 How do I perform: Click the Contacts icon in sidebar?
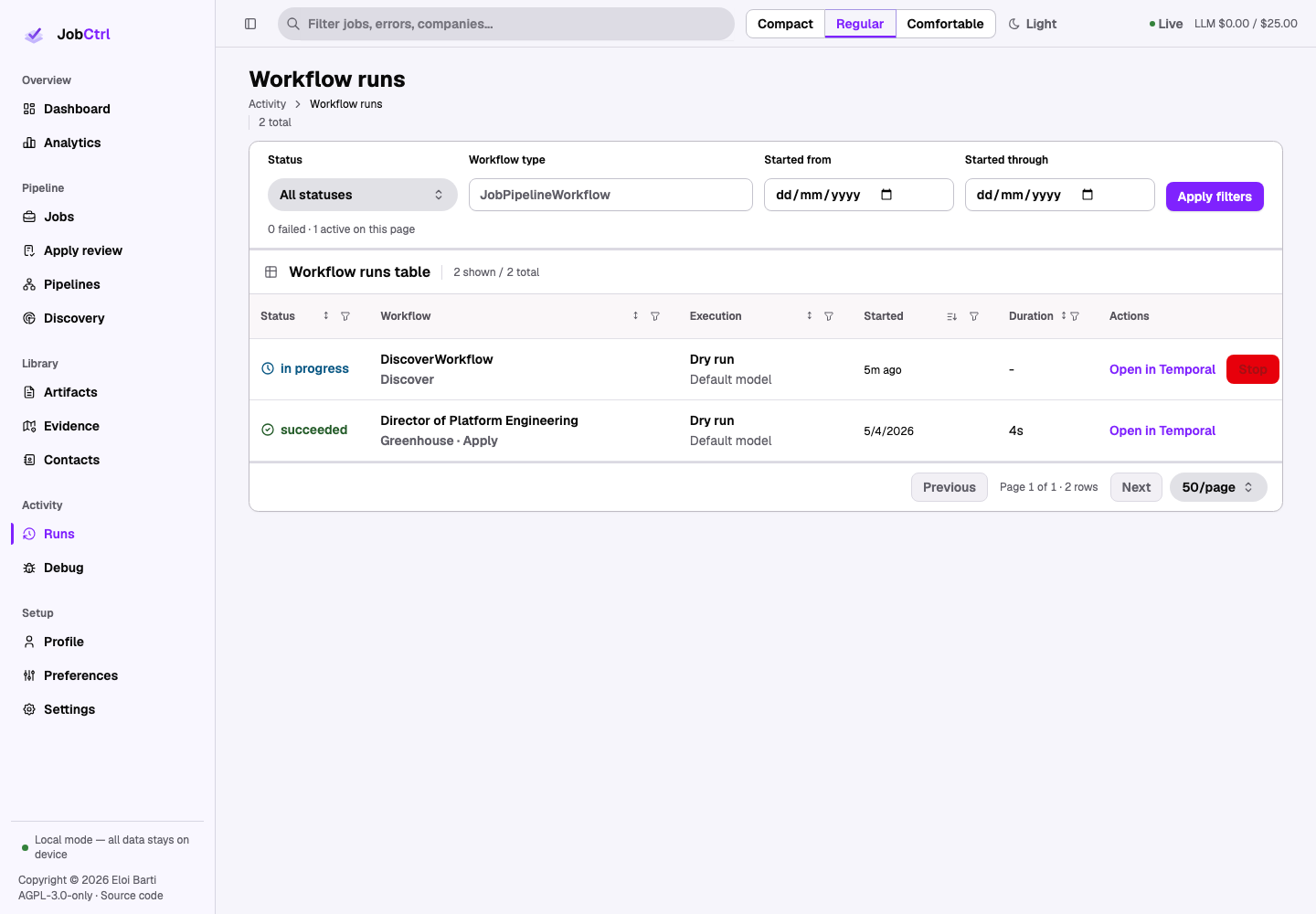[29, 460]
